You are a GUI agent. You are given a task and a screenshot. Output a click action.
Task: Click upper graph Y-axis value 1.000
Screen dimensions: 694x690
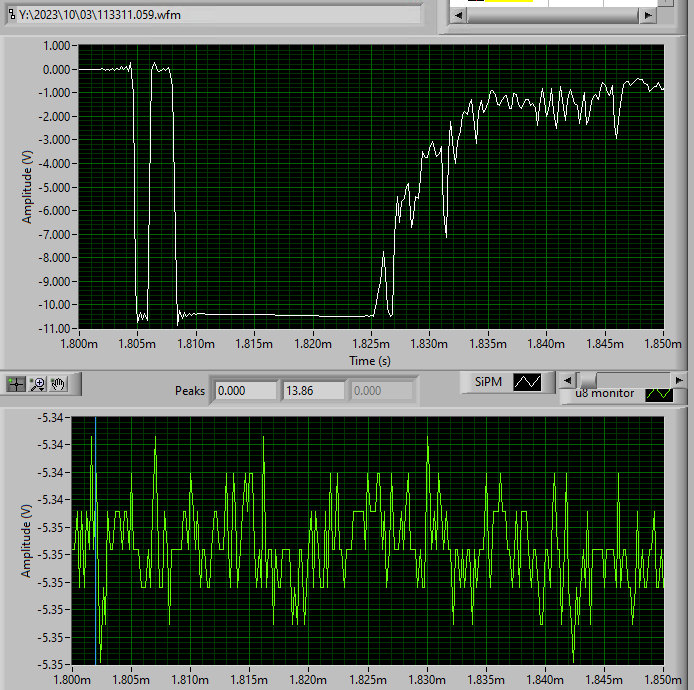pyautogui.click(x=57, y=46)
